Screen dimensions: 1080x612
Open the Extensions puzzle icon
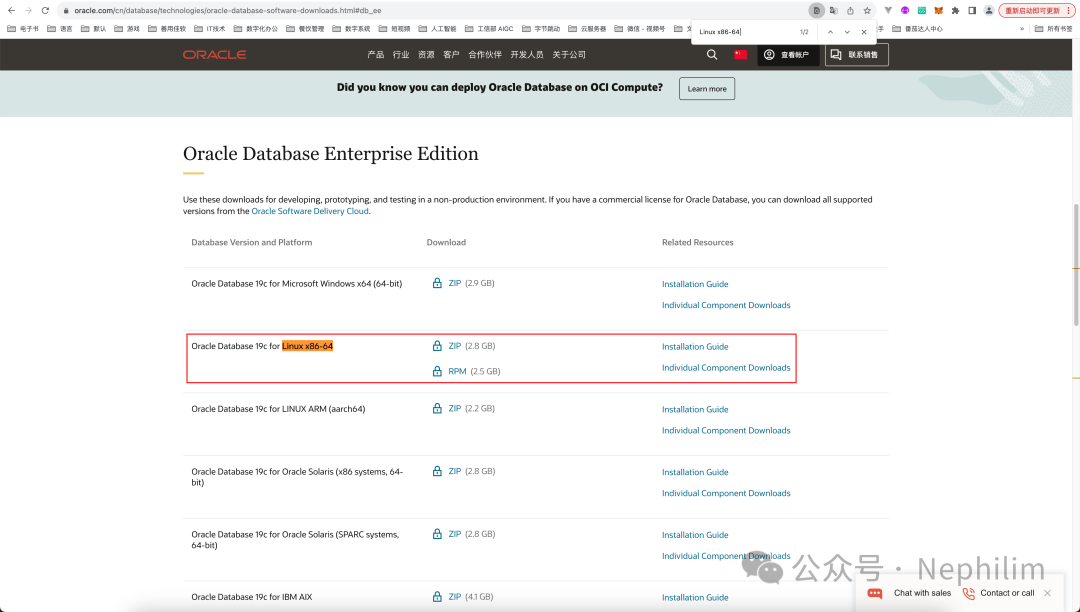[x=955, y=10]
